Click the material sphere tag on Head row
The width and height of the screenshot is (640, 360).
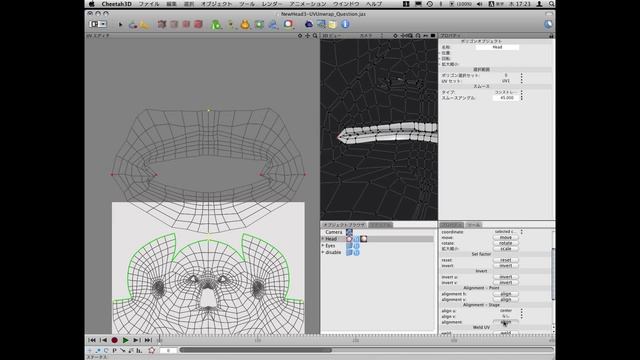pos(363,239)
